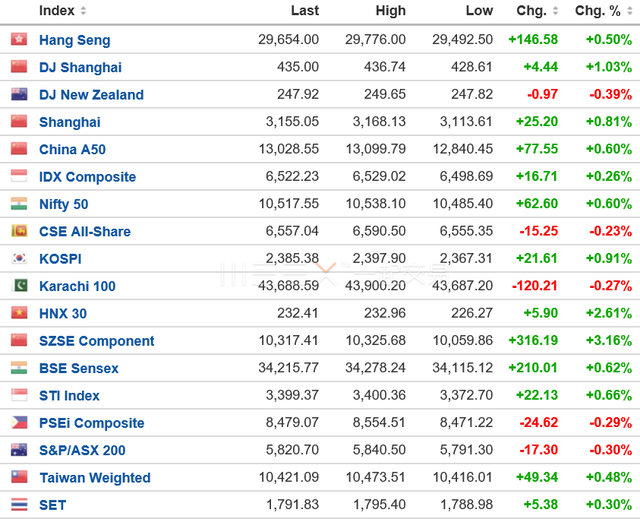
Task: Select China A50 change +77.55
Action: coord(537,149)
